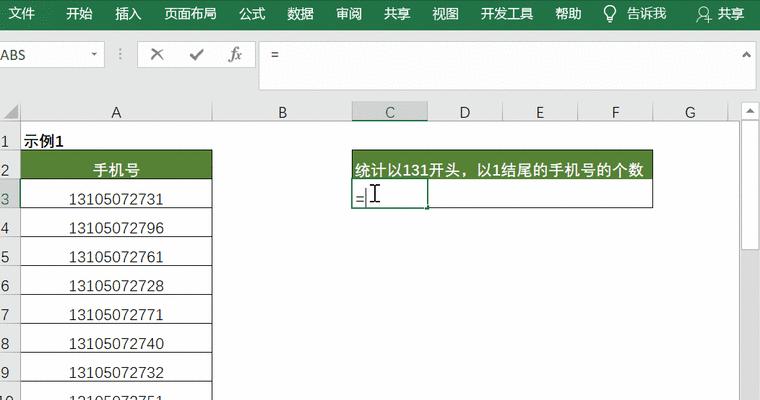This screenshot has height=400, width=760.
Task: Open the 帮助 tab
Action: tap(568, 14)
